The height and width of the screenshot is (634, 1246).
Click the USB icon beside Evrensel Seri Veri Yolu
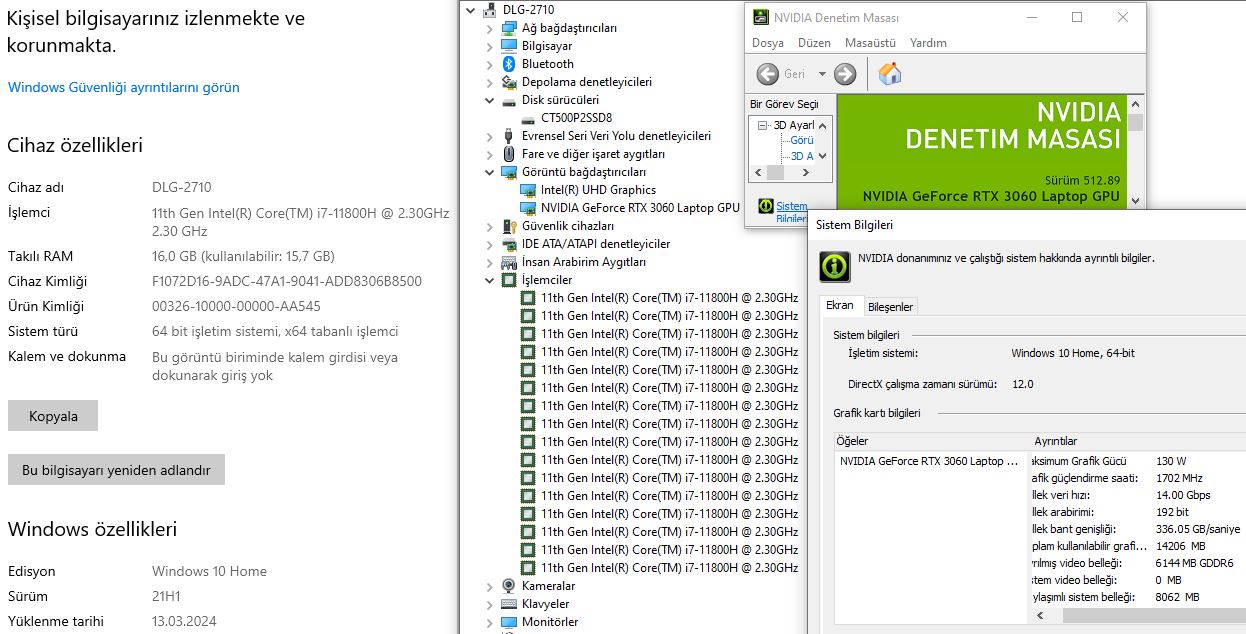pos(509,136)
